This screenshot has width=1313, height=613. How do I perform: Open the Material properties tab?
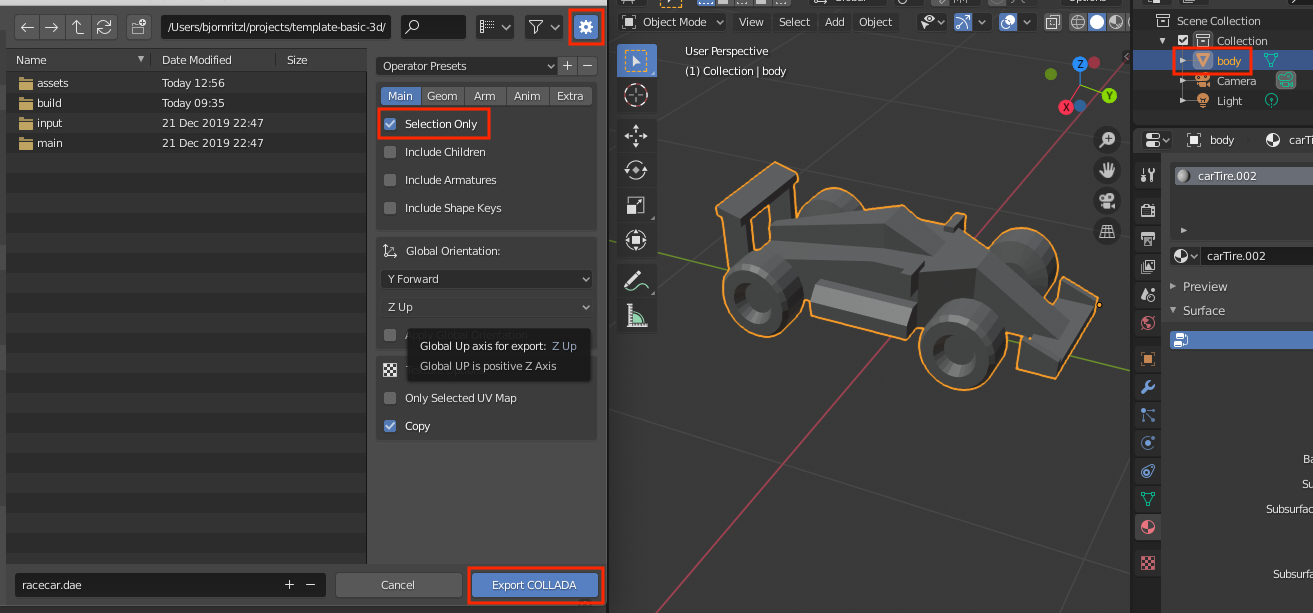(x=1147, y=527)
